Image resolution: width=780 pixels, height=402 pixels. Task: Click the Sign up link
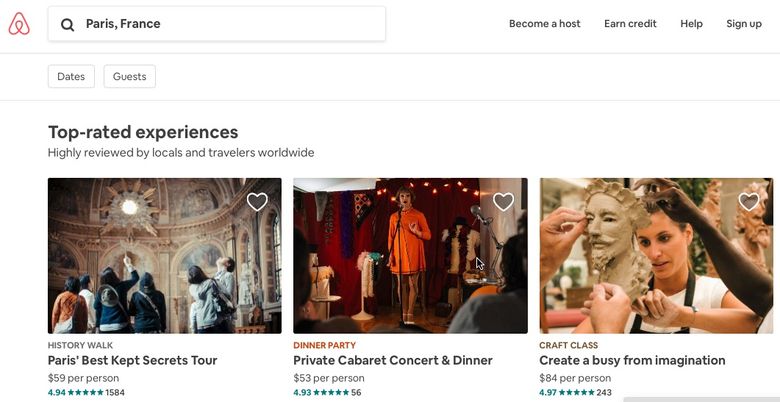click(x=744, y=24)
